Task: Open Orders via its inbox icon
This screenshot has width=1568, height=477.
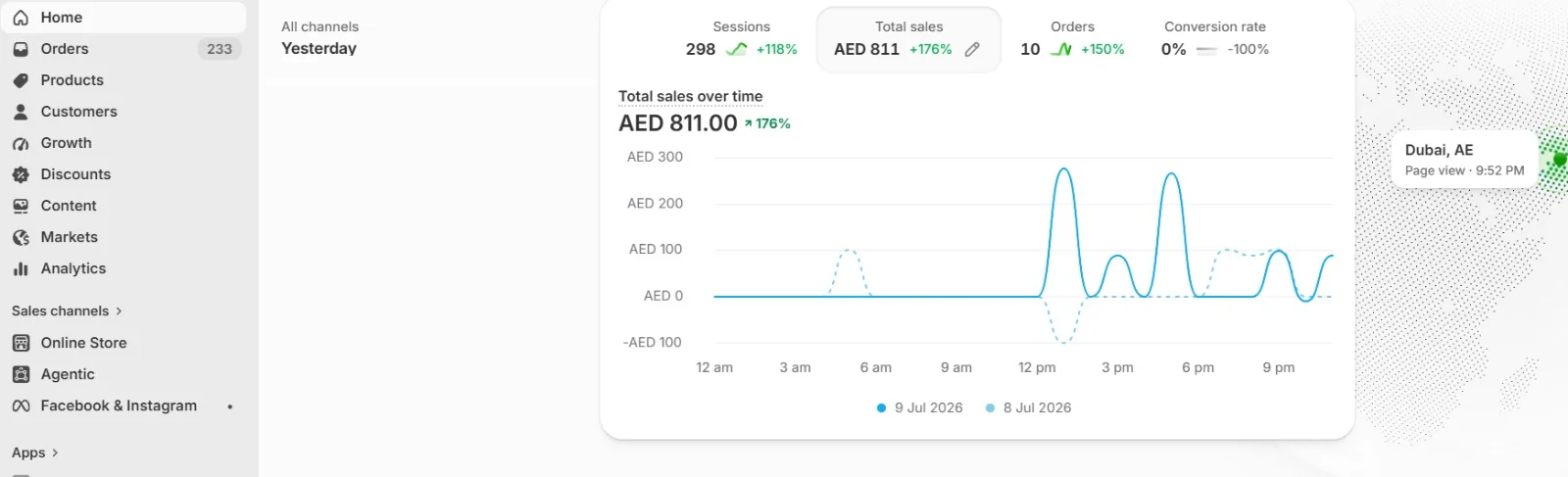Action: click(21, 49)
